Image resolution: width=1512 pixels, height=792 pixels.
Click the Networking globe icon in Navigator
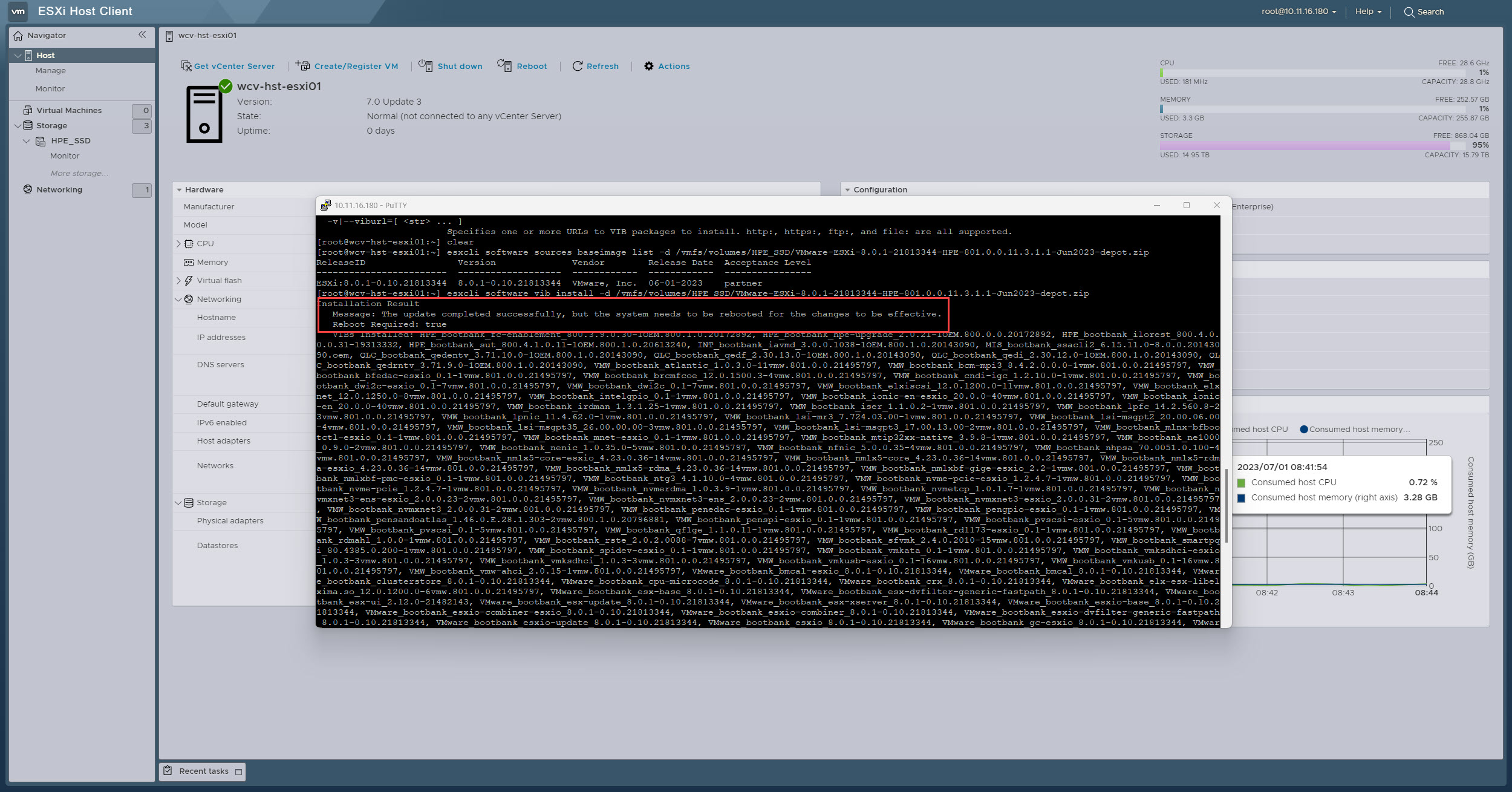tap(28, 189)
